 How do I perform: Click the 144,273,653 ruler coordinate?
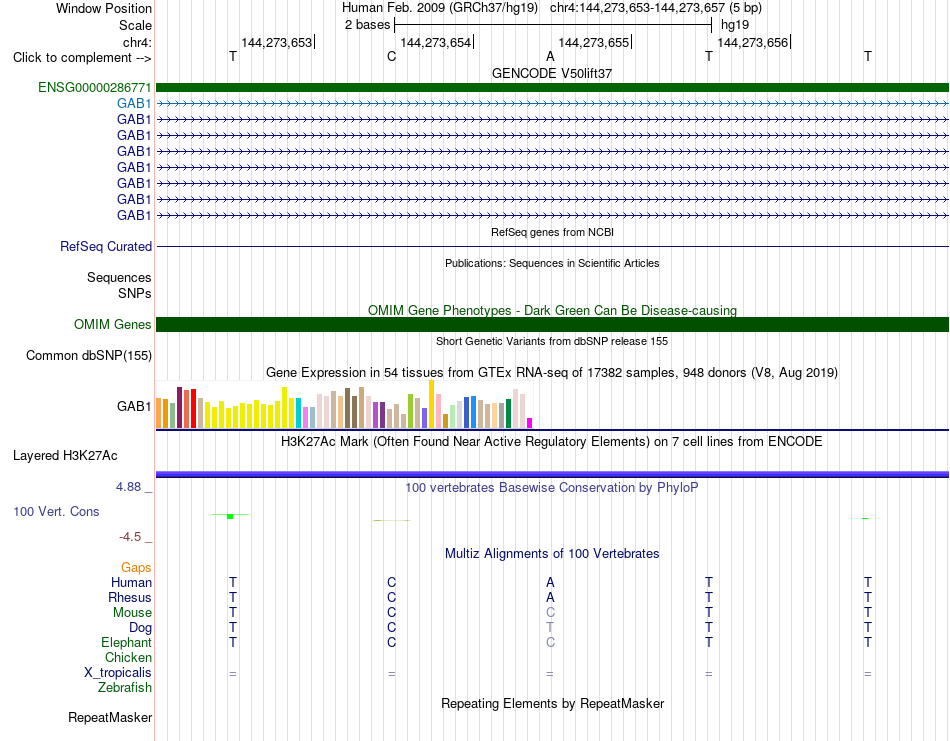[x=277, y=42]
